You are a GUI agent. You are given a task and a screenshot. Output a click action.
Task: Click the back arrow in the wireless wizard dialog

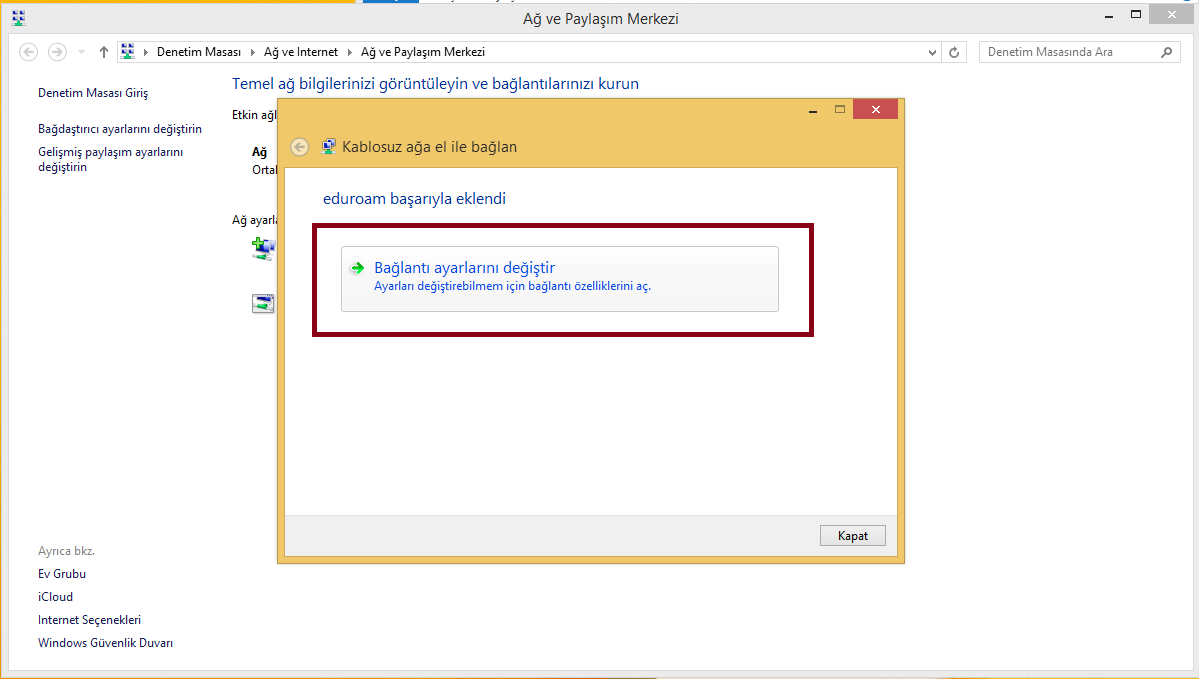click(x=299, y=147)
